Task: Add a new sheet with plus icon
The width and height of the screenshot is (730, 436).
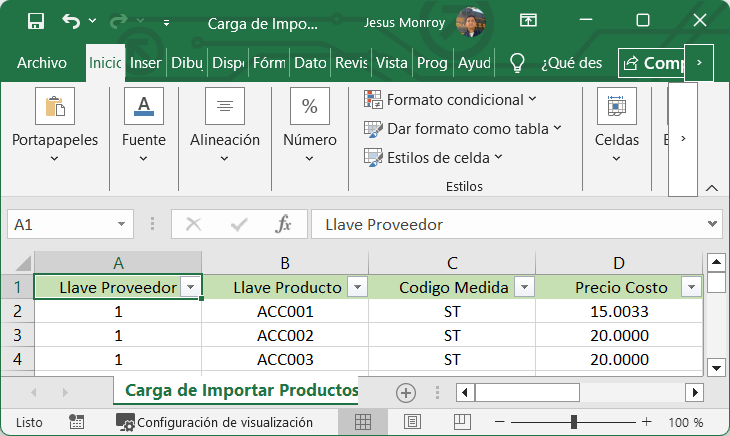Action: point(405,392)
